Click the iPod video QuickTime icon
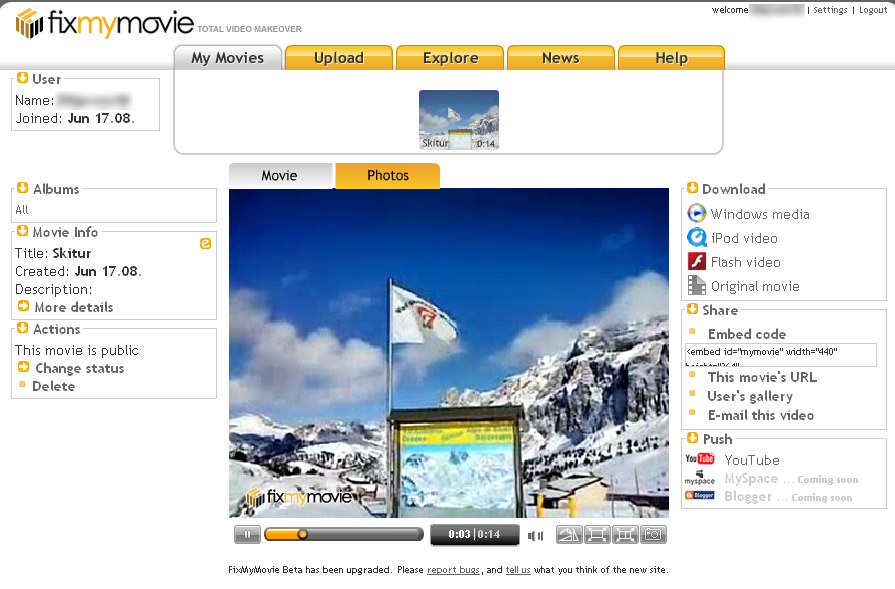Image resolution: width=895 pixels, height=589 pixels. coord(696,237)
